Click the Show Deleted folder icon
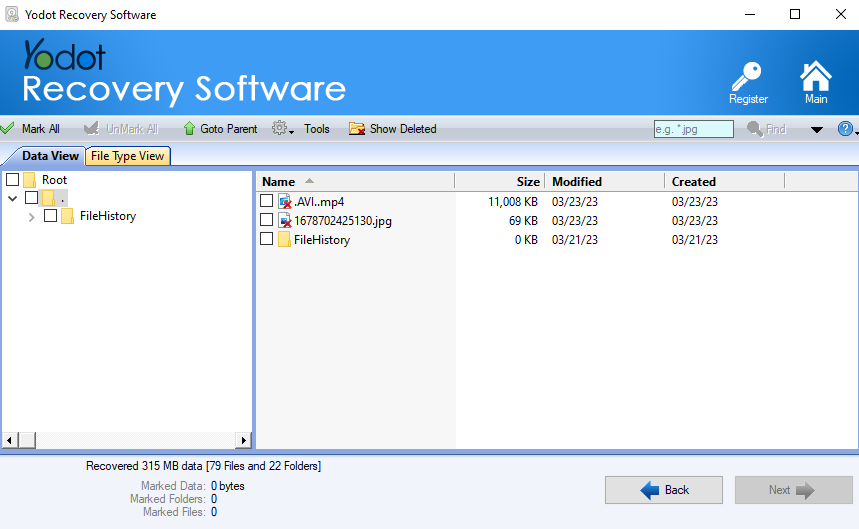 tap(357, 129)
